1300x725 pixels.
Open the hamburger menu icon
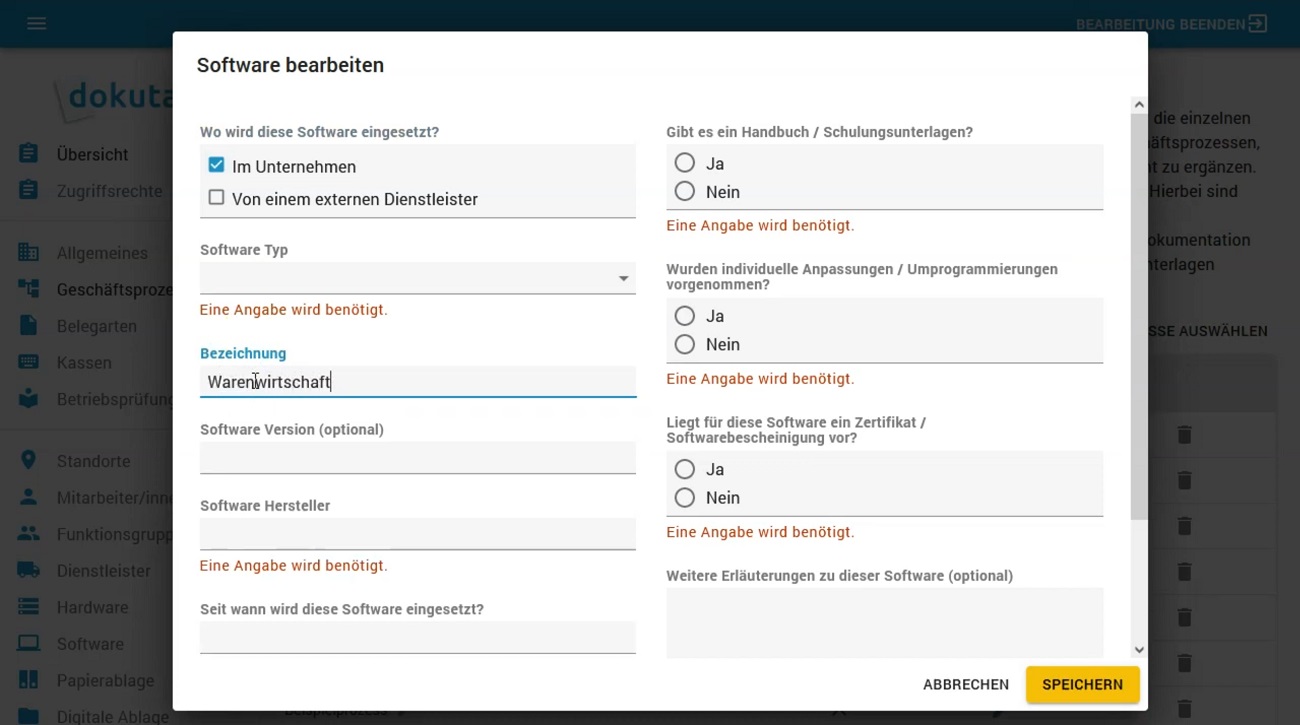pyautogui.click(x=37, y=23)
